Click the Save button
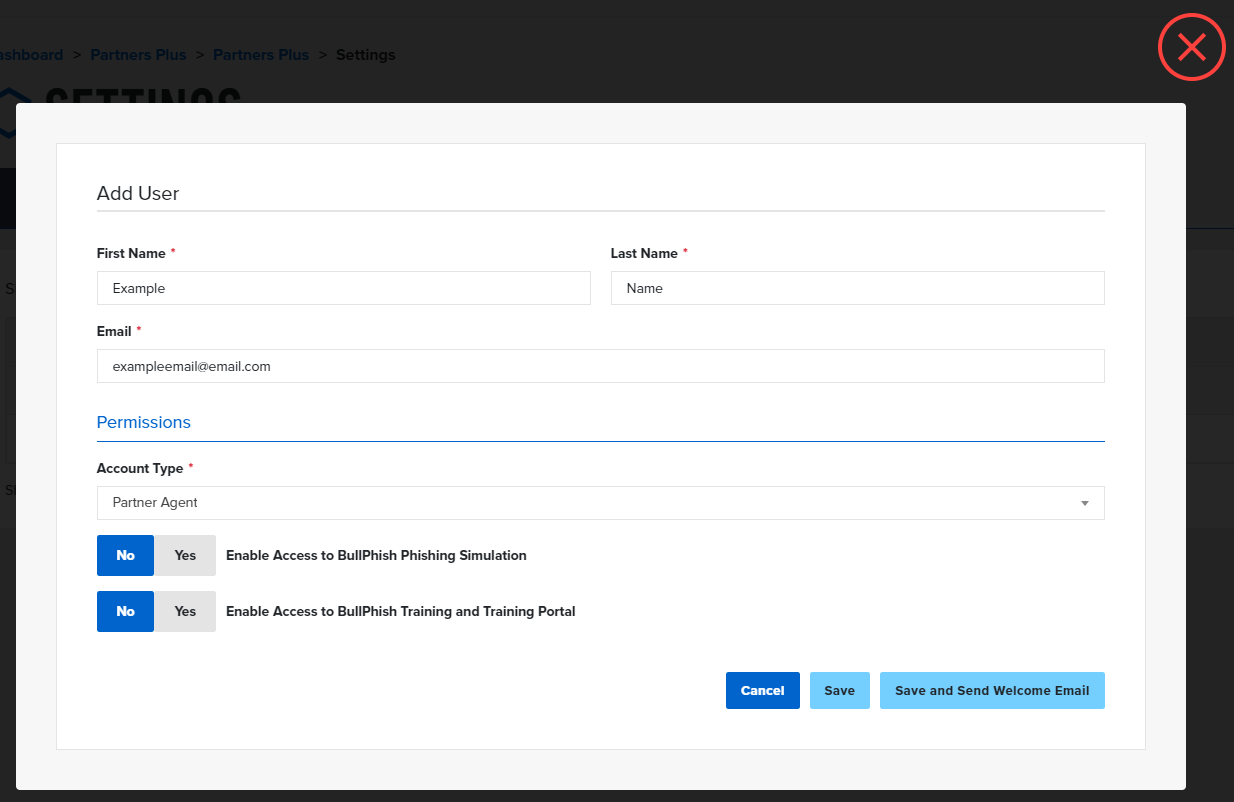Viewport: 1234px width, 802px height. pyautogui.click(x=840, y=690)
